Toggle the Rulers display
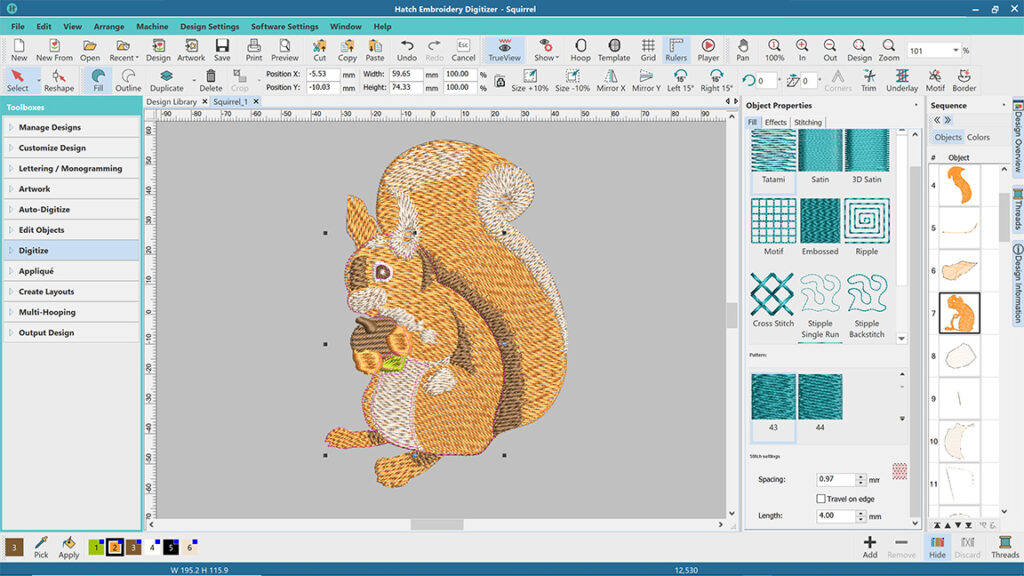Screen dimensions: 1024x576 click(676, 50)
